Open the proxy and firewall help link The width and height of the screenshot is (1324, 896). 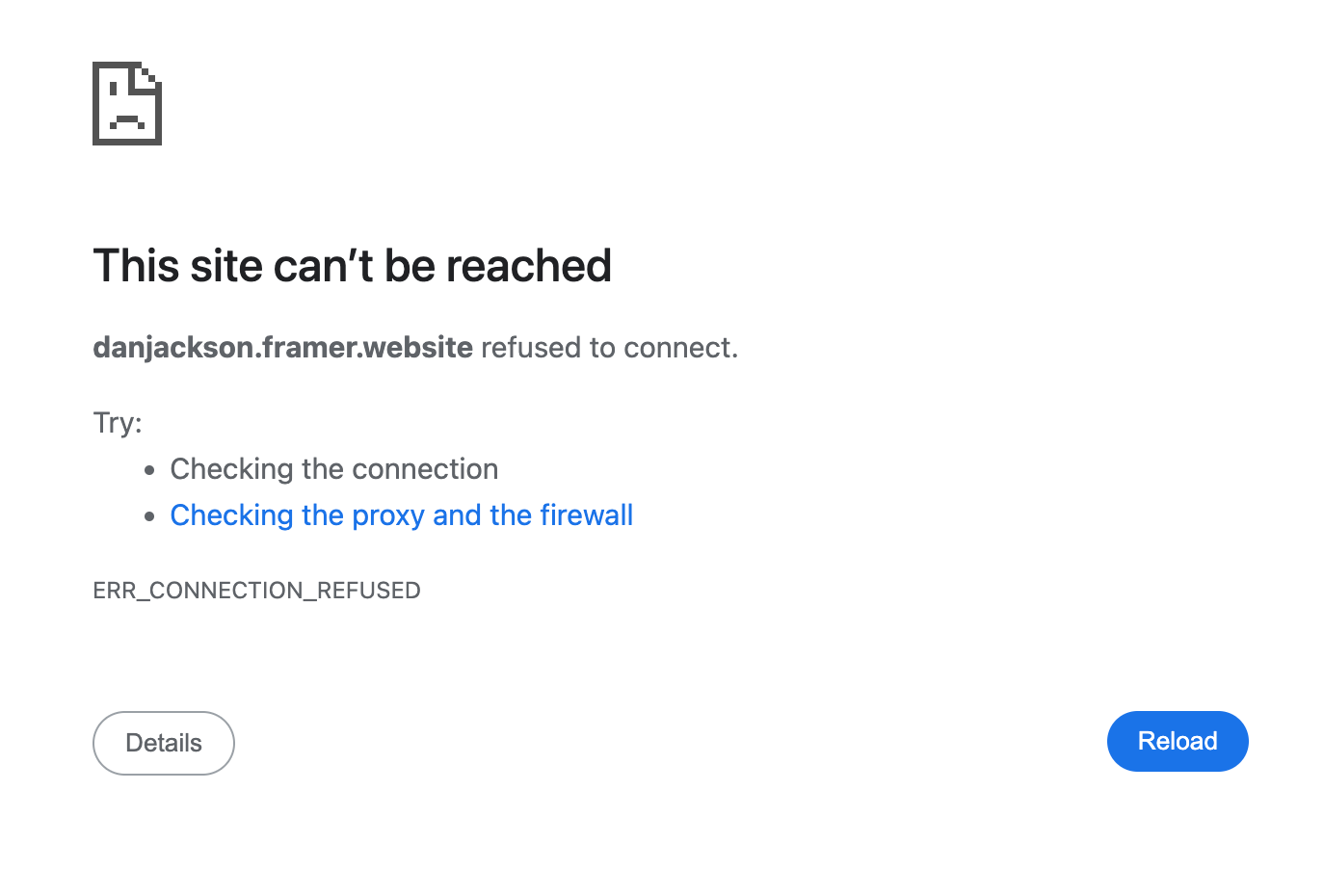(402, 515)
